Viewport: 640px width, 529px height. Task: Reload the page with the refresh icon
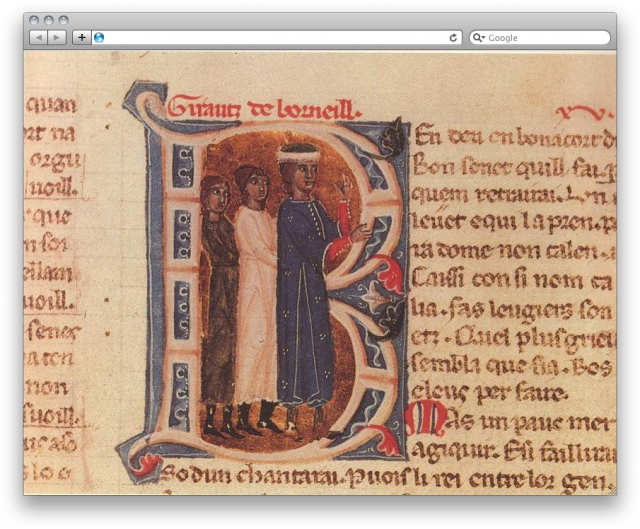click(x=453, y=37)
